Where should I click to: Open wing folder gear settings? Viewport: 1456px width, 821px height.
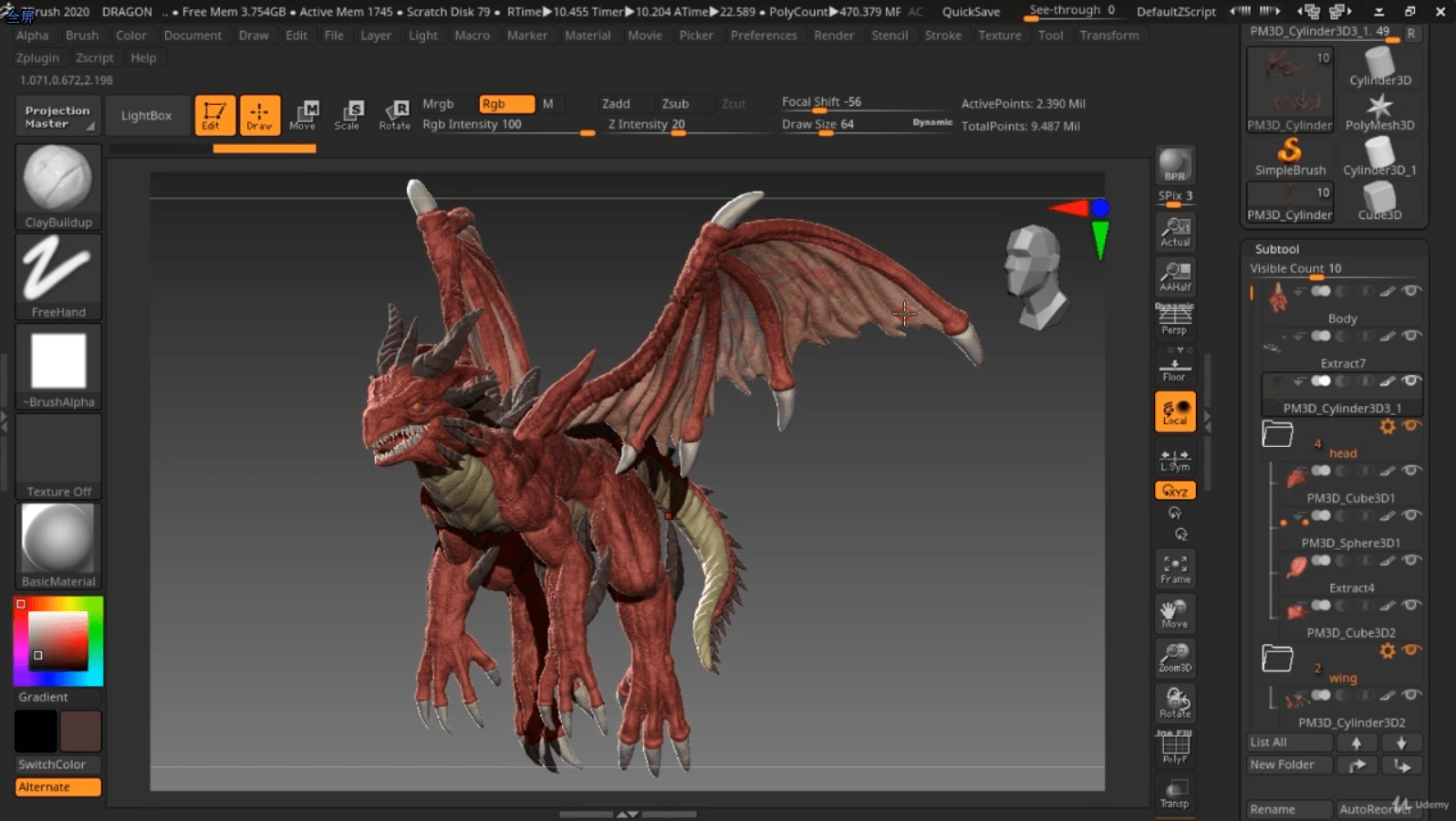coord(1388,650)
